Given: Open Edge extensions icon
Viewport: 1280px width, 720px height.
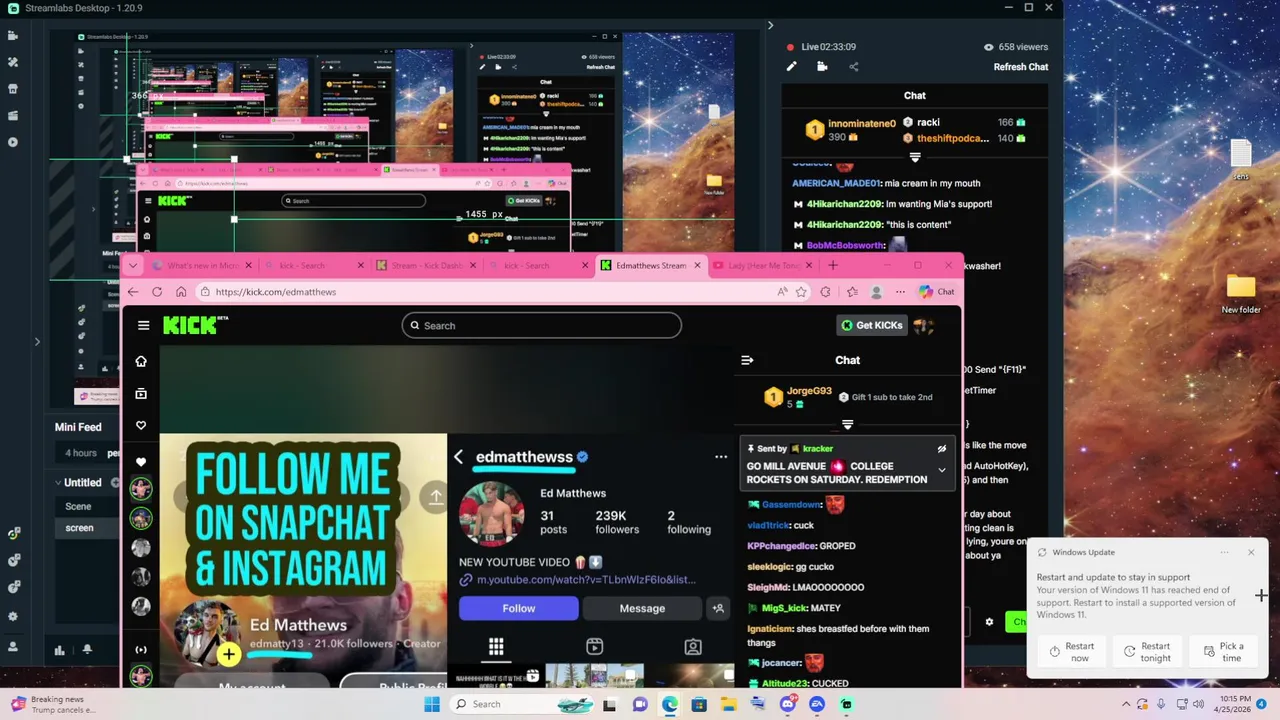Looking at the screenshot, I should point(825,292).
